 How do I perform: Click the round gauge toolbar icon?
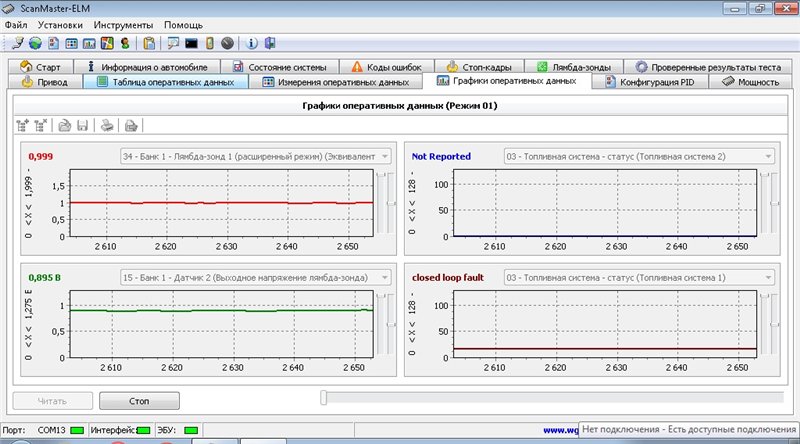click(x=228, y=43)
